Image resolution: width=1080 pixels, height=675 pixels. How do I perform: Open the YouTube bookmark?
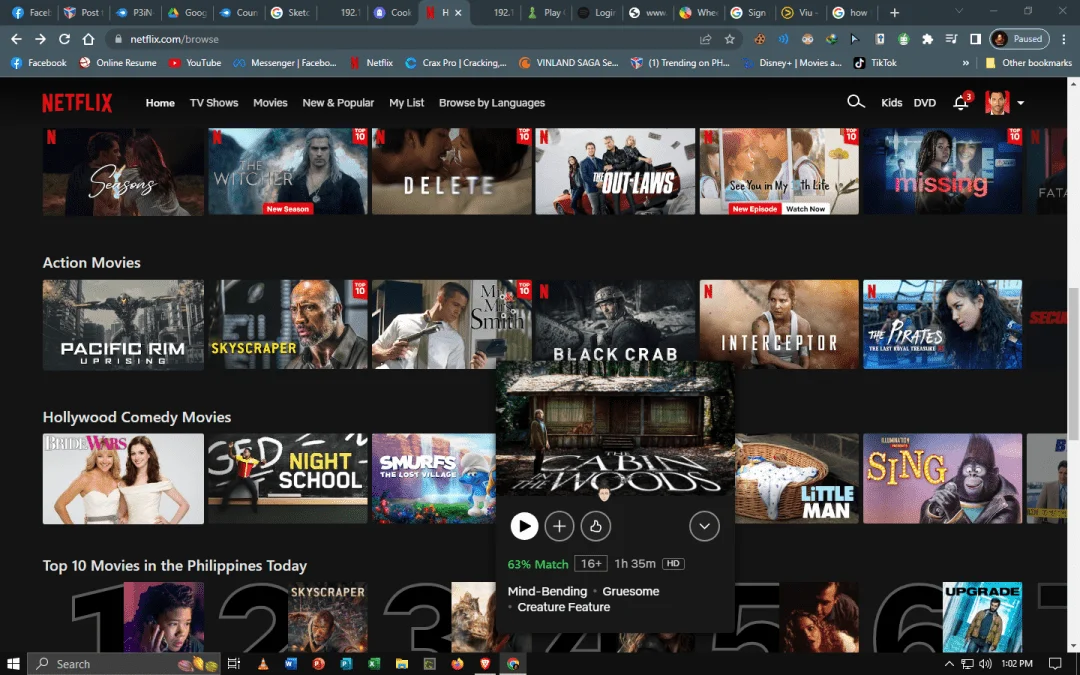click(196, 63)
